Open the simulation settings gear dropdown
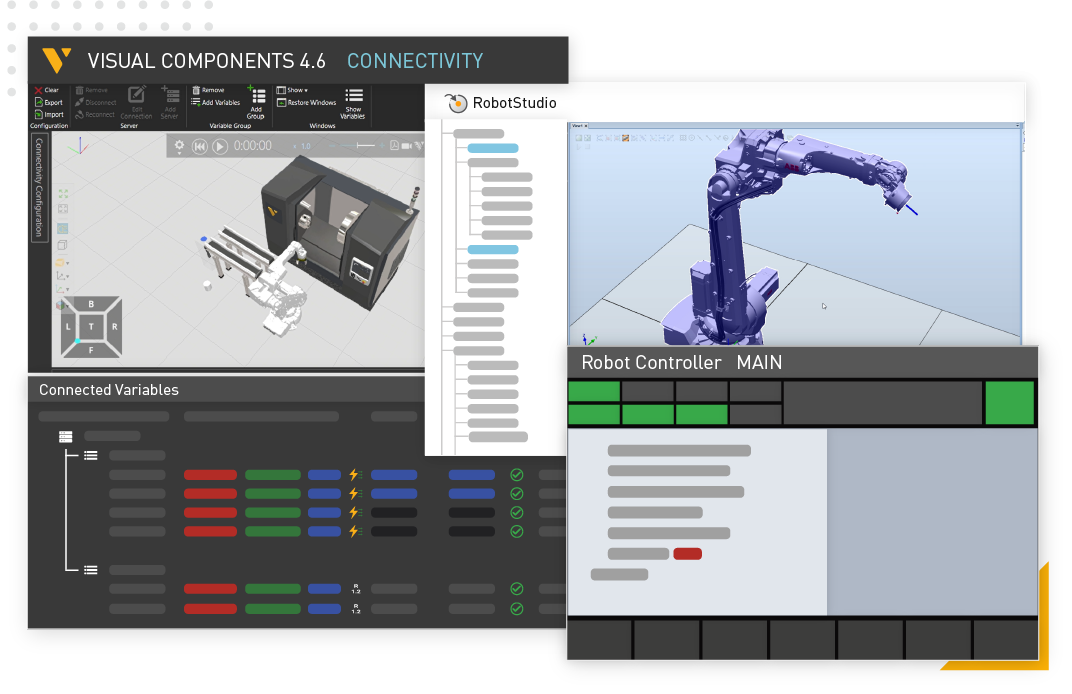Viewport: 1072px width, 694px height. pyautogui.click(x=181, y=146)
